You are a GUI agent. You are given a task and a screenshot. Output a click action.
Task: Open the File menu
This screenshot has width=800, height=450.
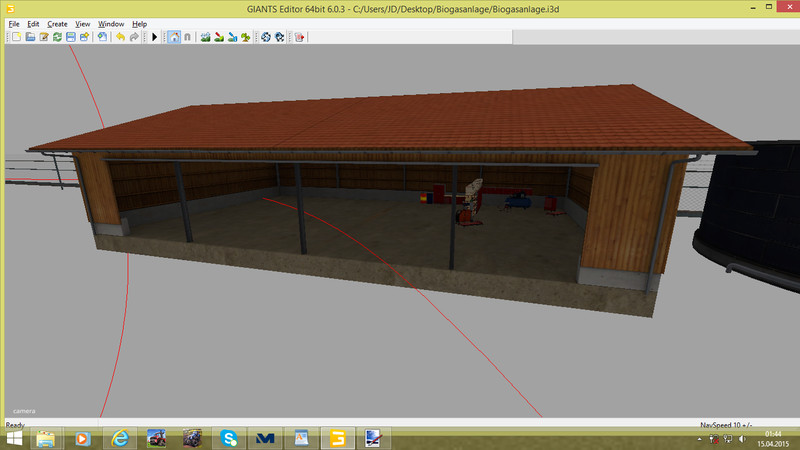(13, 23)
